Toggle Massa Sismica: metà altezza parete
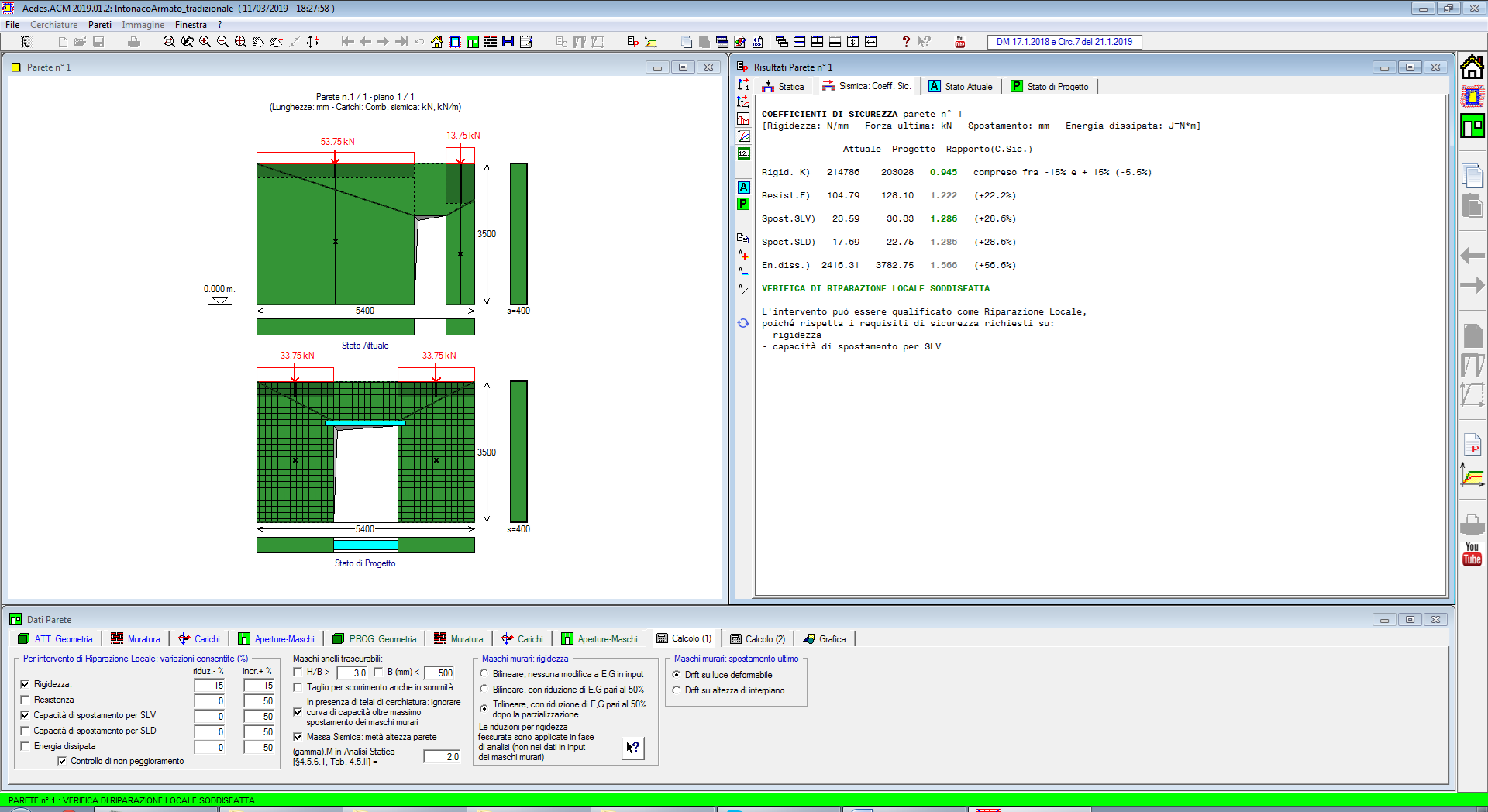The image size is (1488, 812). pos(298,737)
